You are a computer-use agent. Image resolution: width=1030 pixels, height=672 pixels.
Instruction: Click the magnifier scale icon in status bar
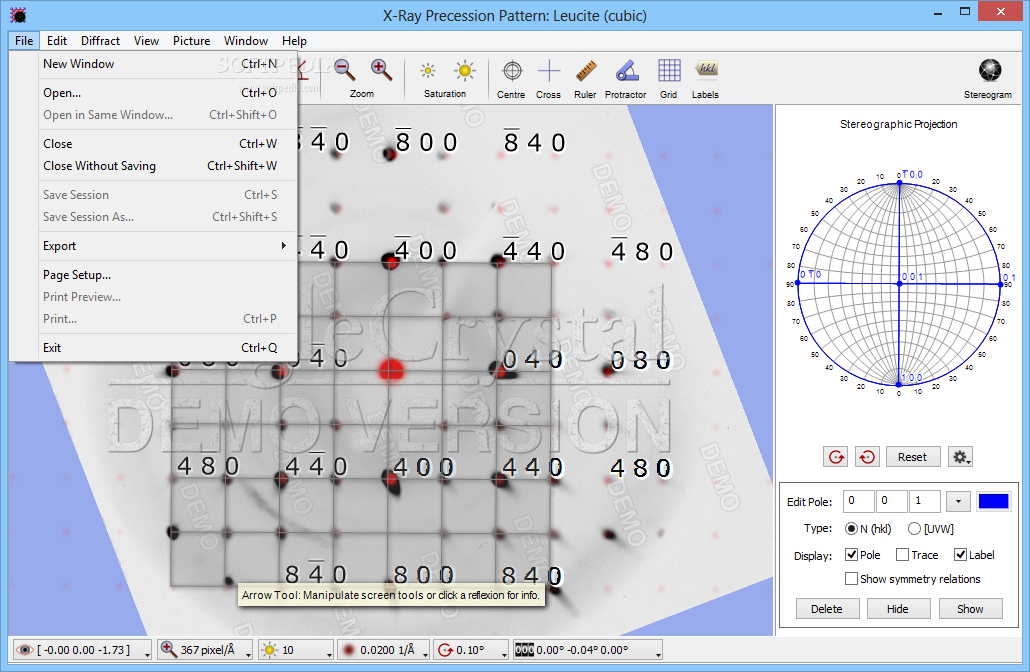pyautogui.click(x=168, y=650)
